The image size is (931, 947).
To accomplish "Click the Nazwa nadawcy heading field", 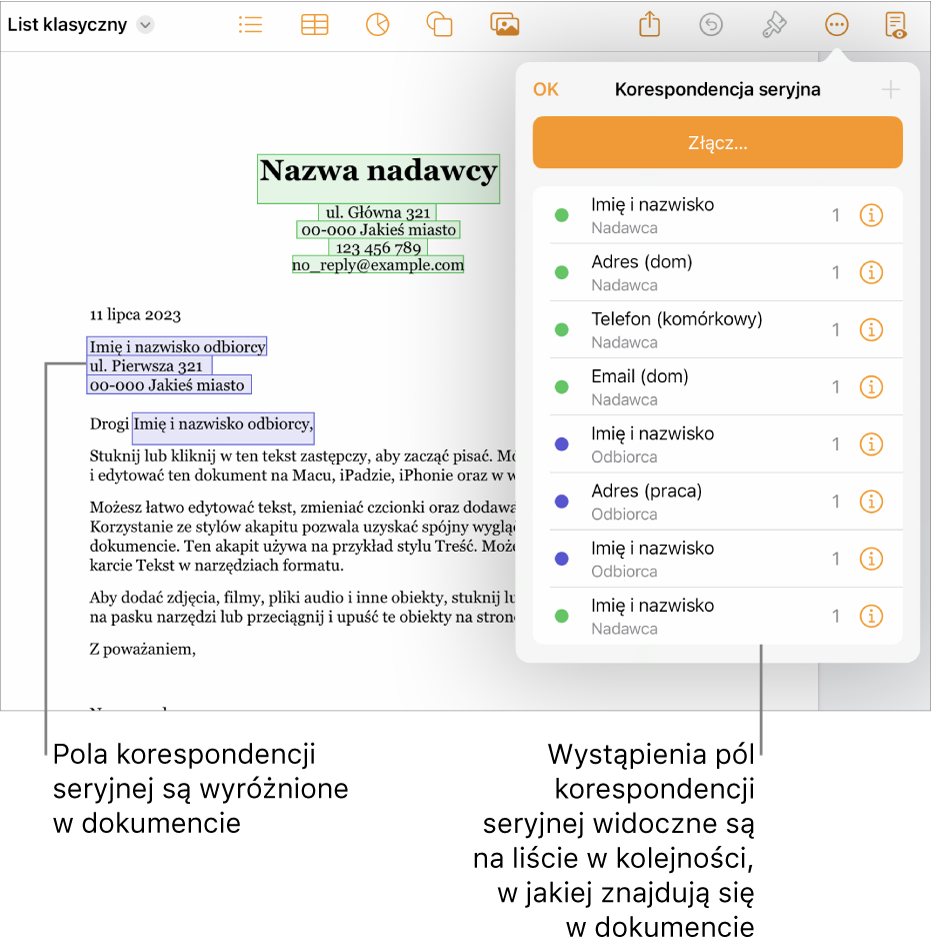I will coord(379,179).
